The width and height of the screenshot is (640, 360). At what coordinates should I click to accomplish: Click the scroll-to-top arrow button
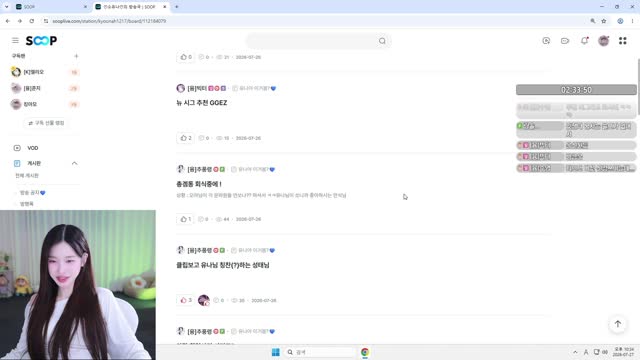[x=618, y=324]
